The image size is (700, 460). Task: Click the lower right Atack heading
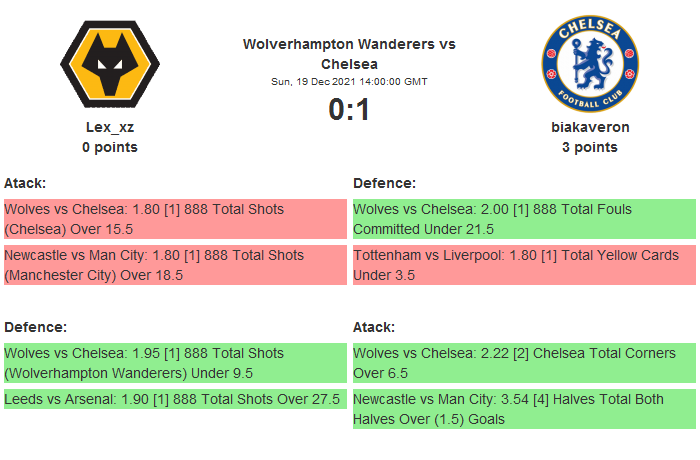(x=374, y=327)
